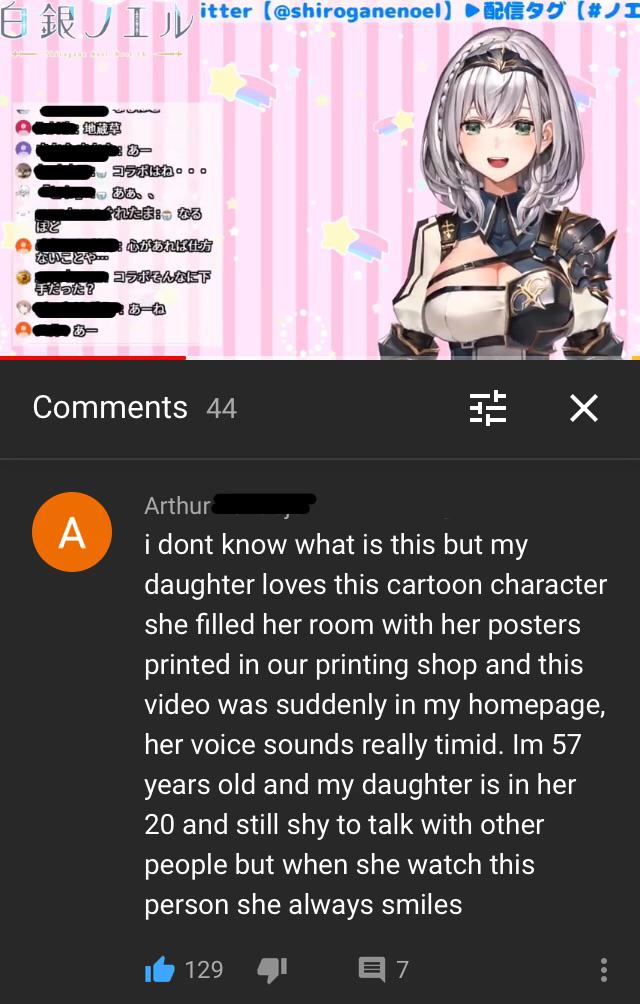Open the replies icon on Arthur's comment
Screen dimensions: 640x1004
coord(372,969)
